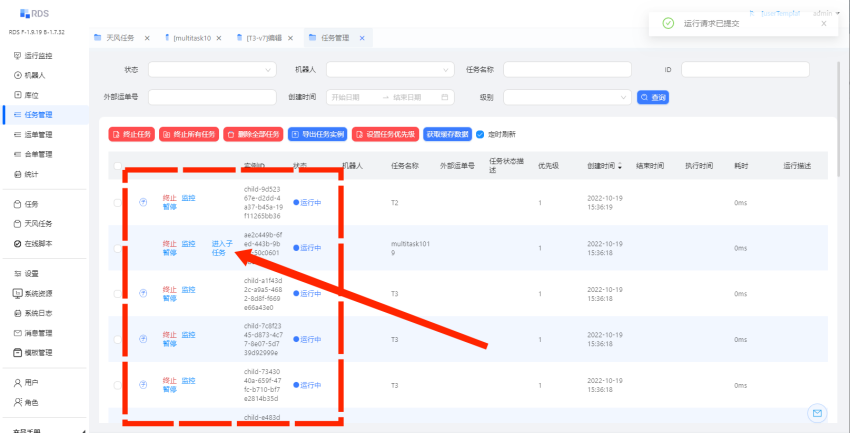Viewport: 850px width, 433px height.
Task: Click the child icon in the T2 row
Action: click(142, 203)
